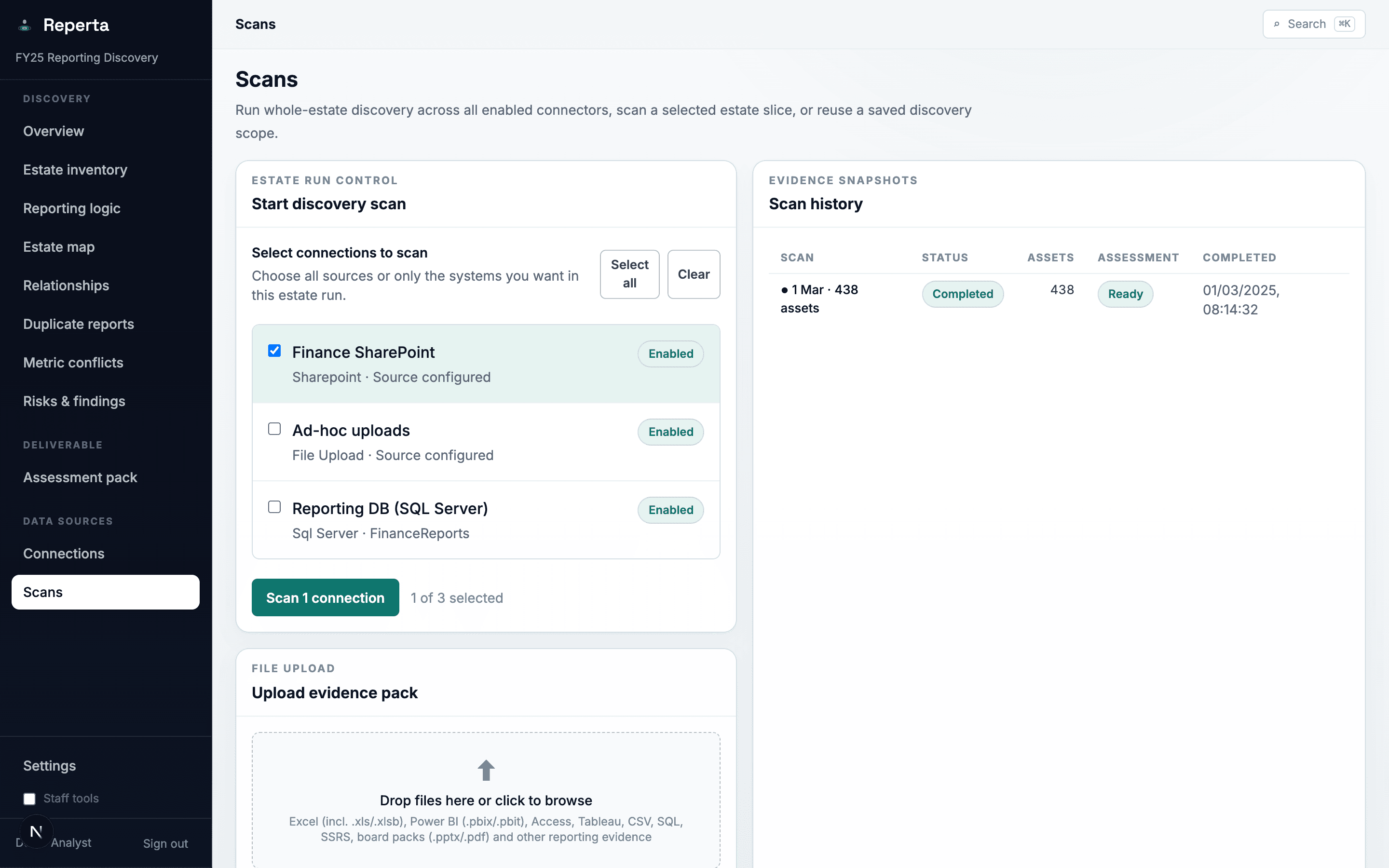Click the Search field in header
The image size is (1389, 868).
click(1314, 24)
